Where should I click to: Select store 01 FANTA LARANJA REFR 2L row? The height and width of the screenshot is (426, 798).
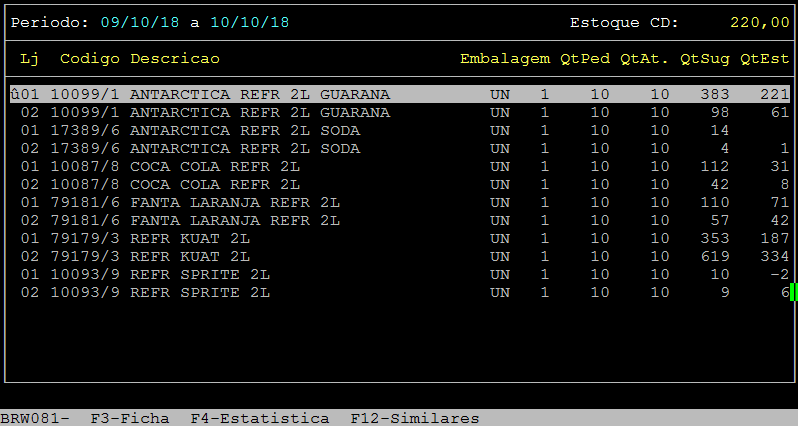pyautogui.click(x=400, y=203)
